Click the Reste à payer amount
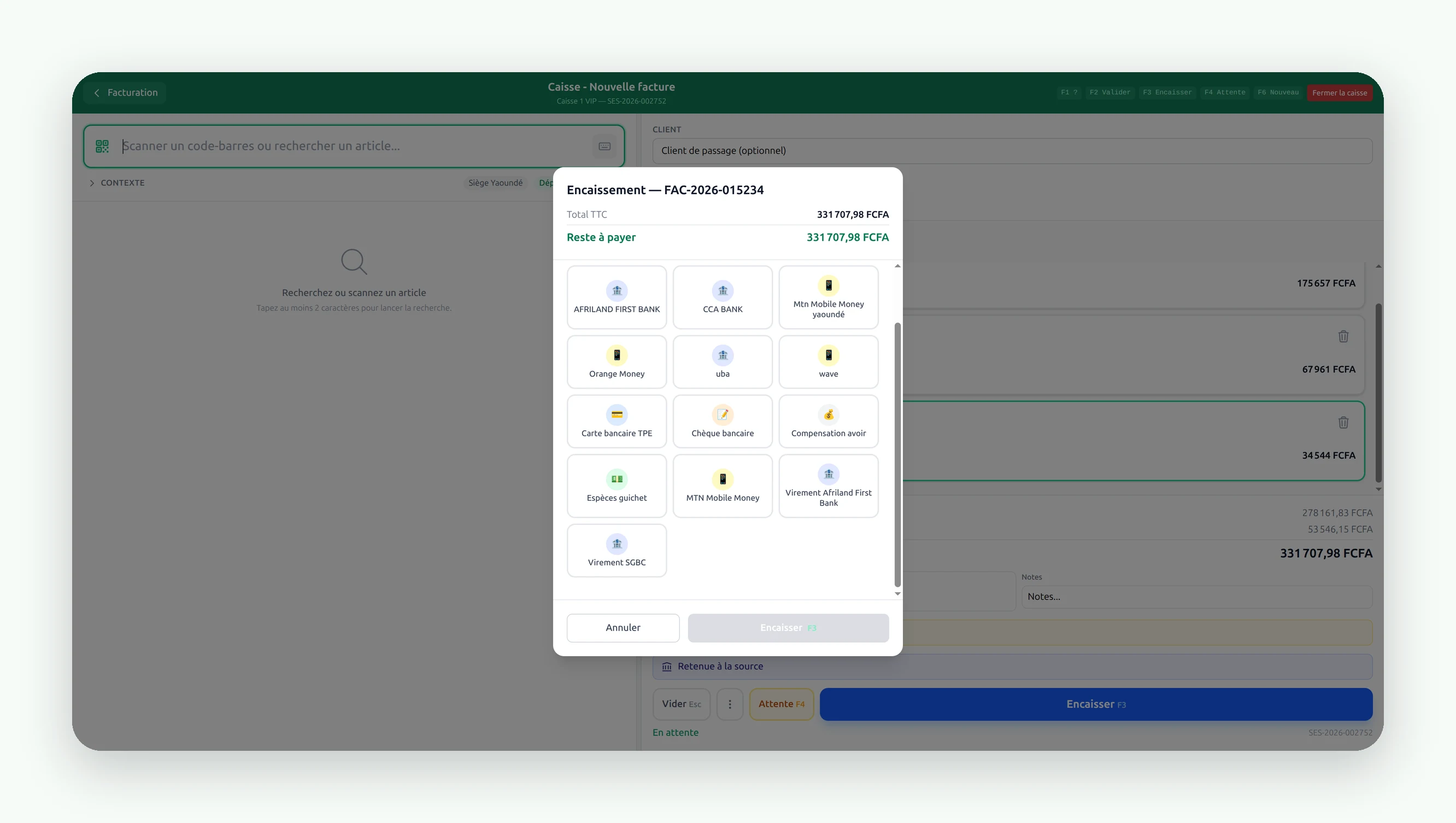The width and height of the screenshot is (1456, 823). [x=847, y=237]
